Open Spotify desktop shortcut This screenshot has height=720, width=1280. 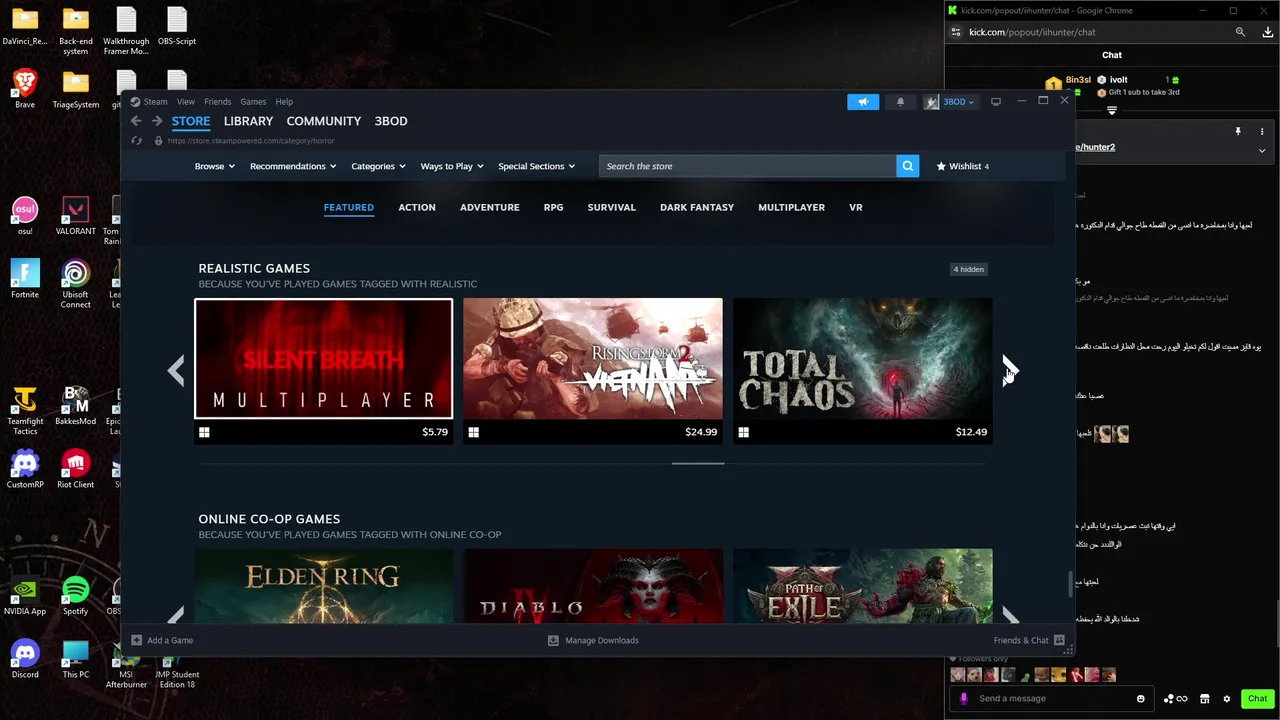pyautogui.click(x=76, y=596)
